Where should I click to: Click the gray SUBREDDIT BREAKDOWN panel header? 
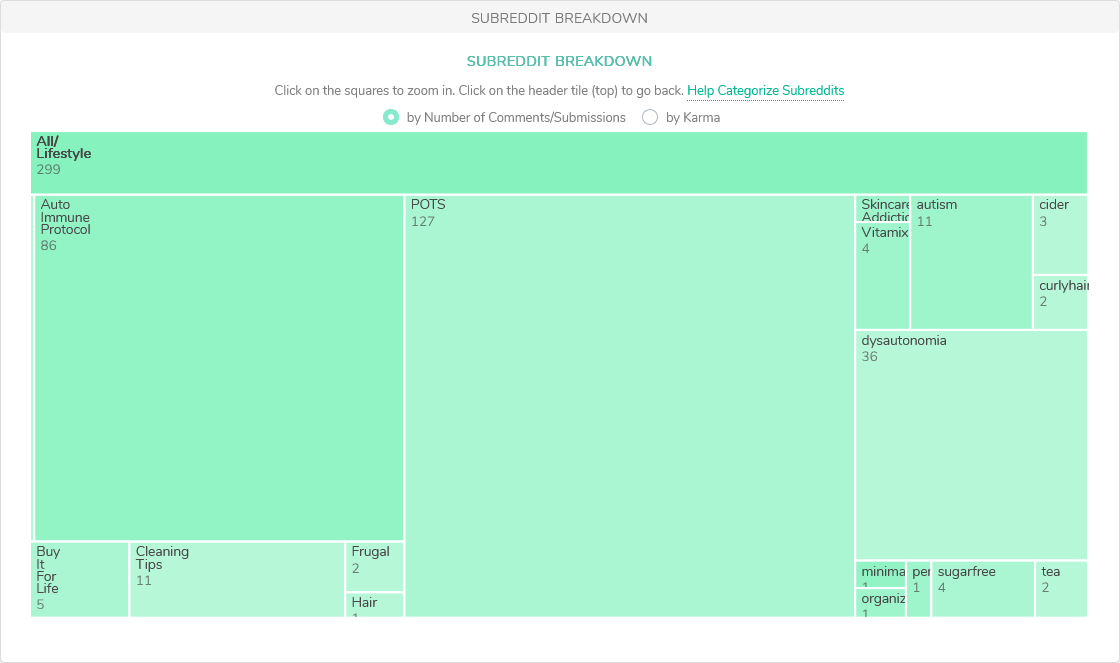click(559, 18)
